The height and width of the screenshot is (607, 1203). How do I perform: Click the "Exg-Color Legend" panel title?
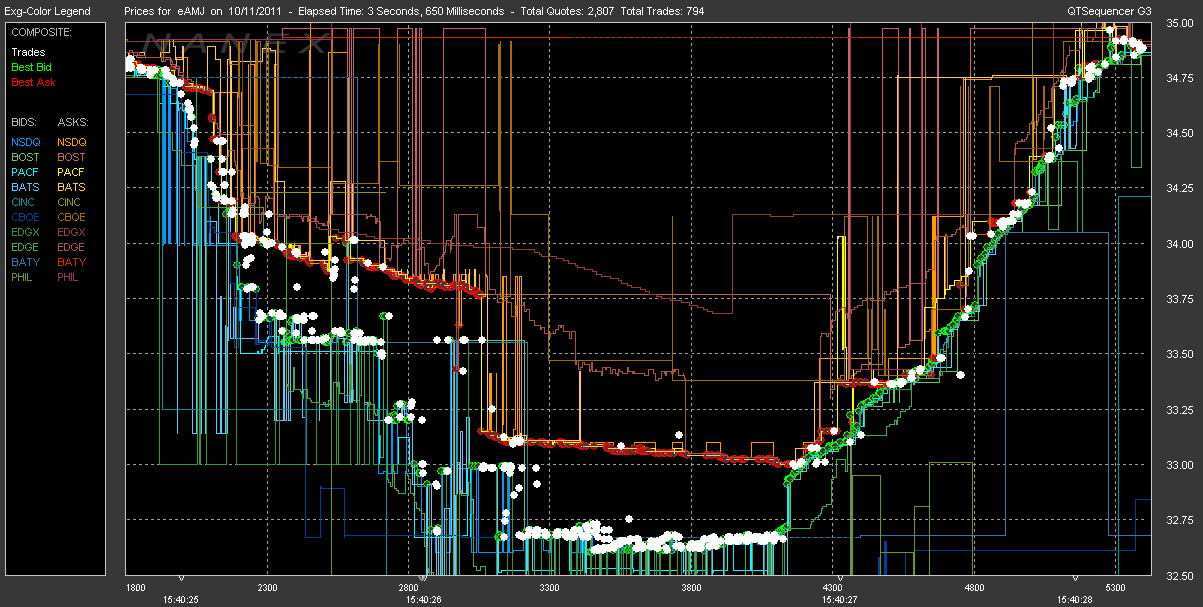pyautogui.click(x=48, y=11)
